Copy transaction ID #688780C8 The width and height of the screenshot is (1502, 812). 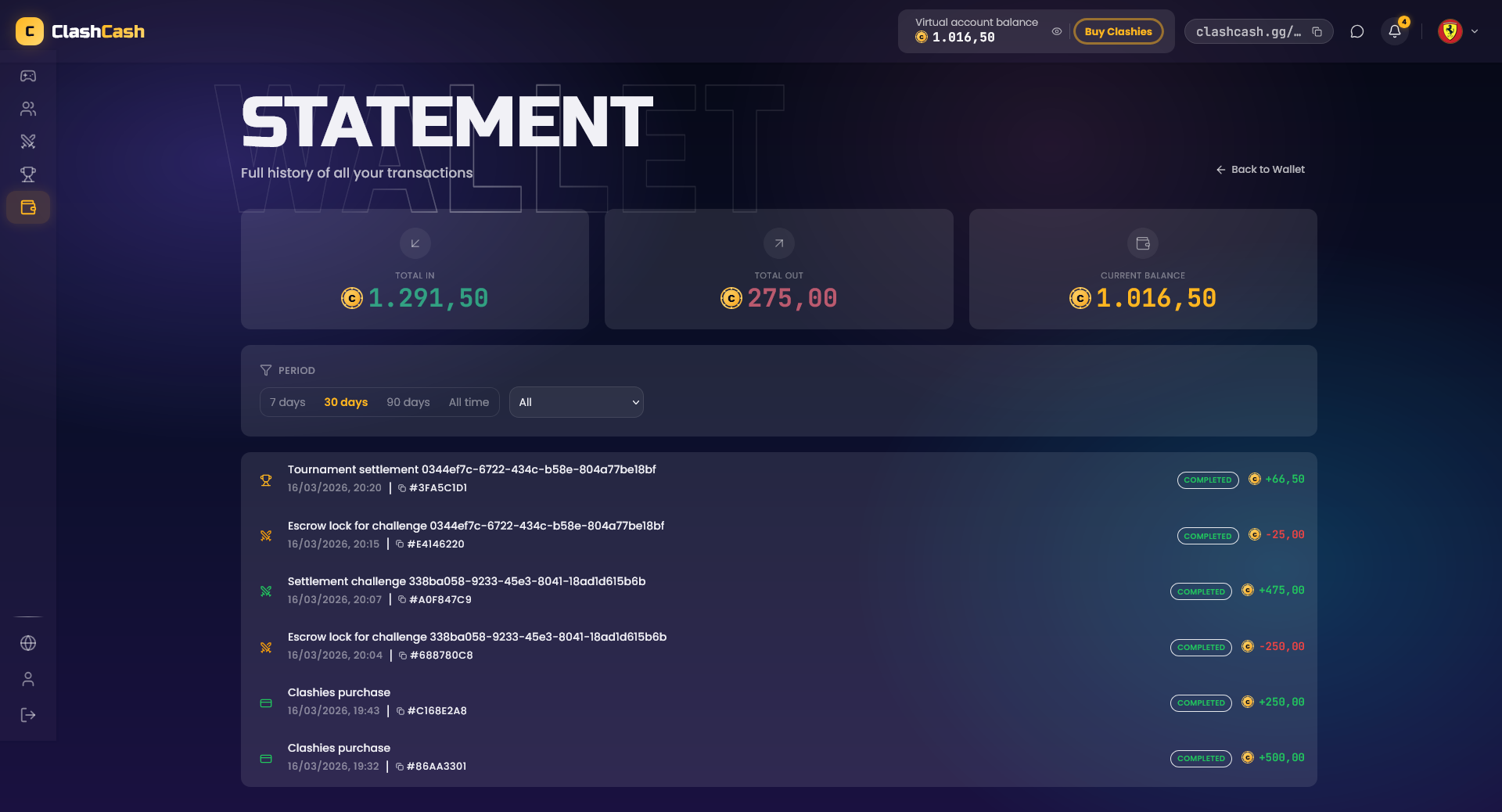pos(403,656)
